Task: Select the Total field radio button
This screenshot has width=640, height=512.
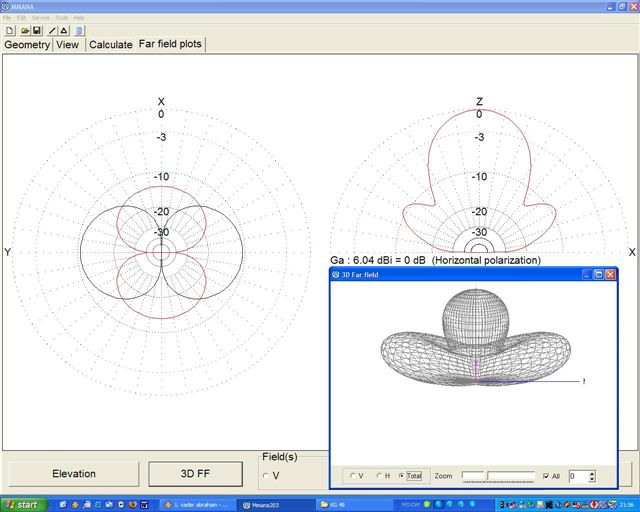Action: point(402,476)
